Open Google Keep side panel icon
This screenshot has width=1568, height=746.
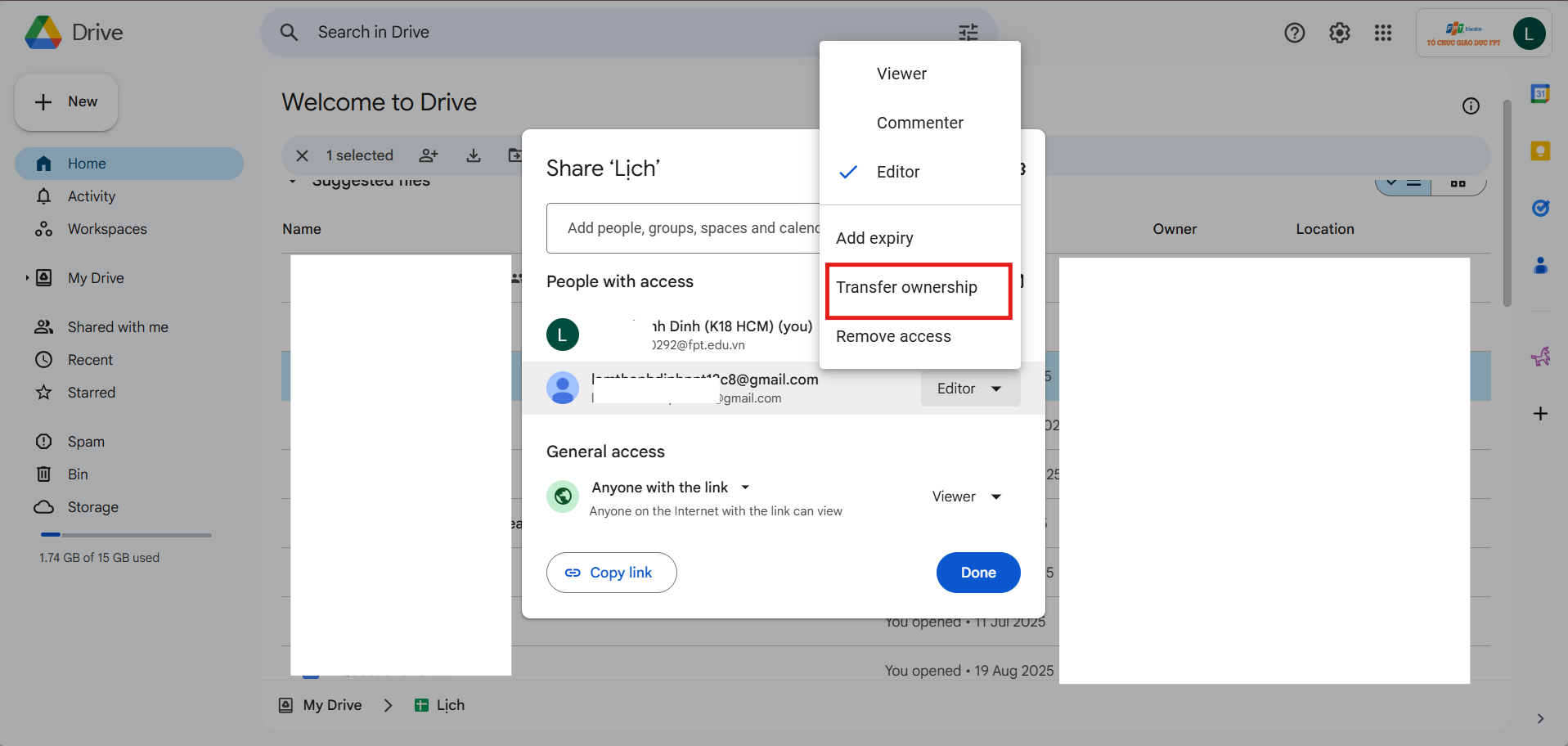coord(1540,151)
